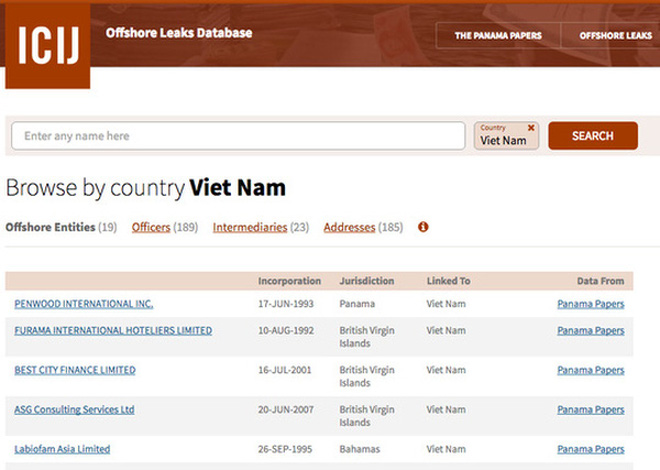This screenshot has height=470, width=660.
Task: Open The Panama Papers menu item
Action: pos(497,35)
